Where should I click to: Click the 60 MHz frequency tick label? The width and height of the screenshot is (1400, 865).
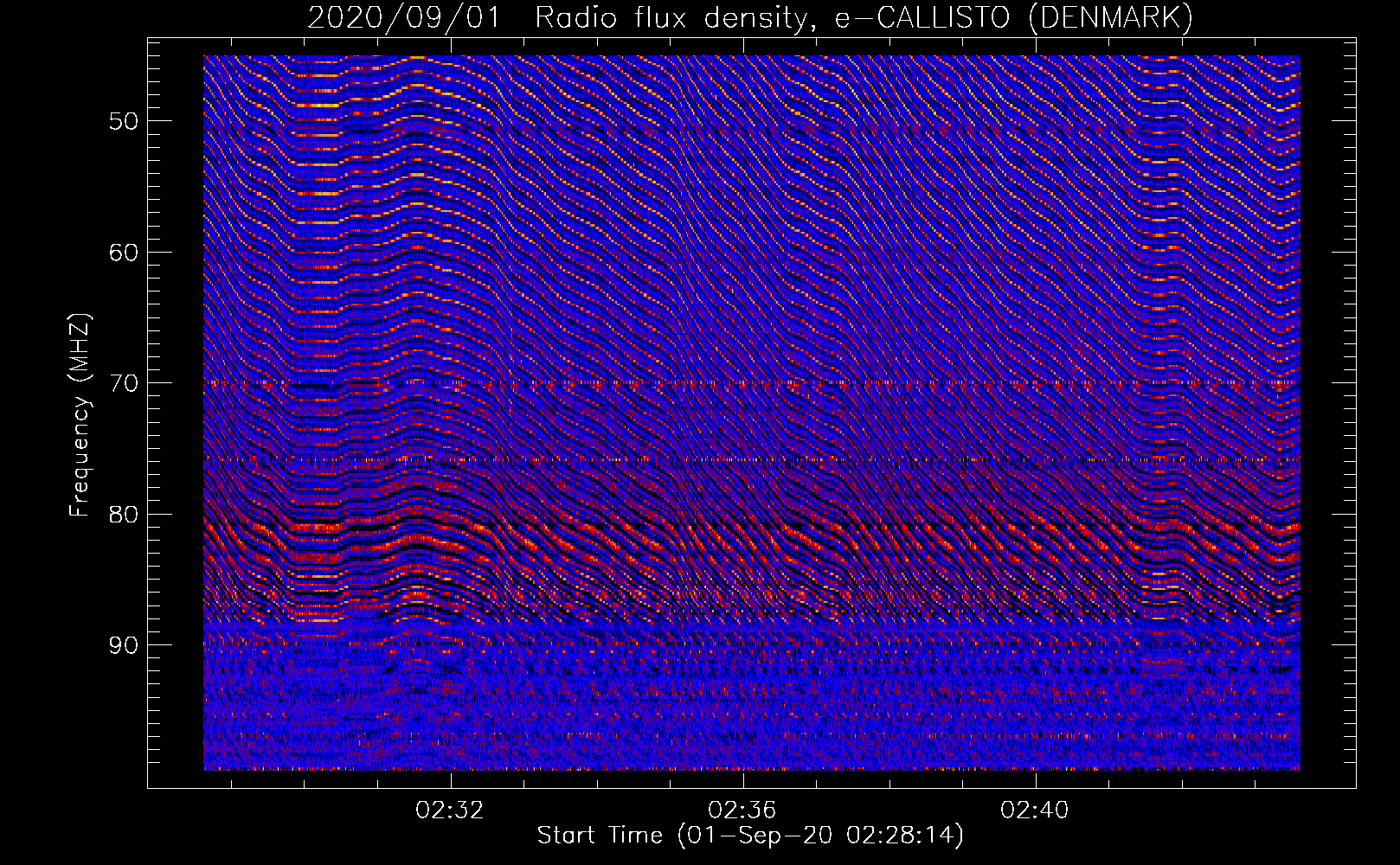pyautogui.click(x=124, y=253)
